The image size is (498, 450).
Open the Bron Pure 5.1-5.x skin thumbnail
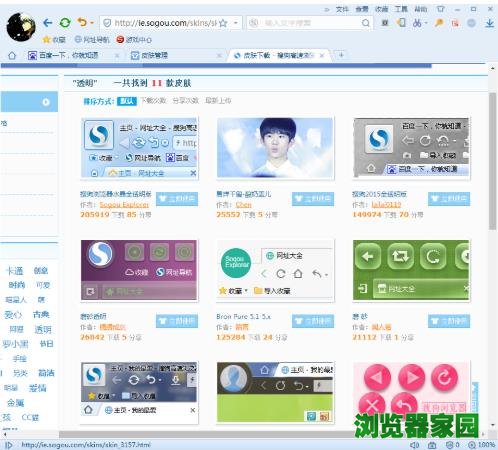pos(275,270)
